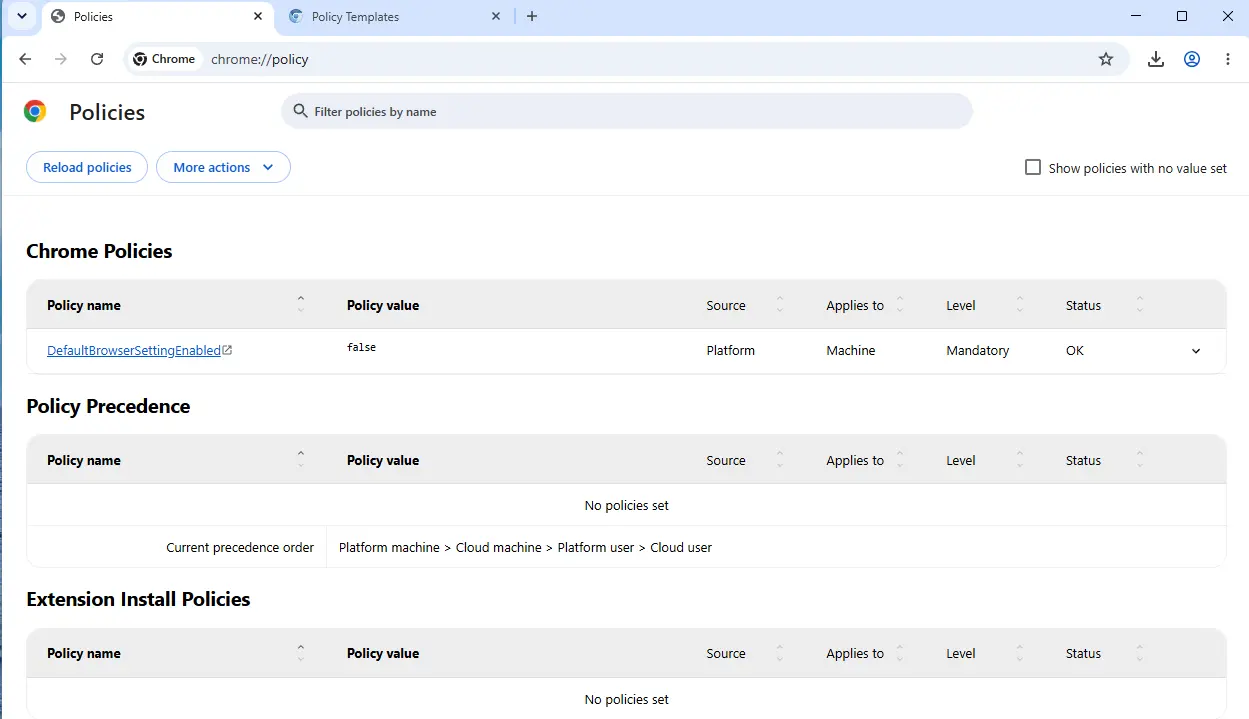The image size is (1249, 719).
Task: Minimize the Chrome window
Action: (1136, 16)
